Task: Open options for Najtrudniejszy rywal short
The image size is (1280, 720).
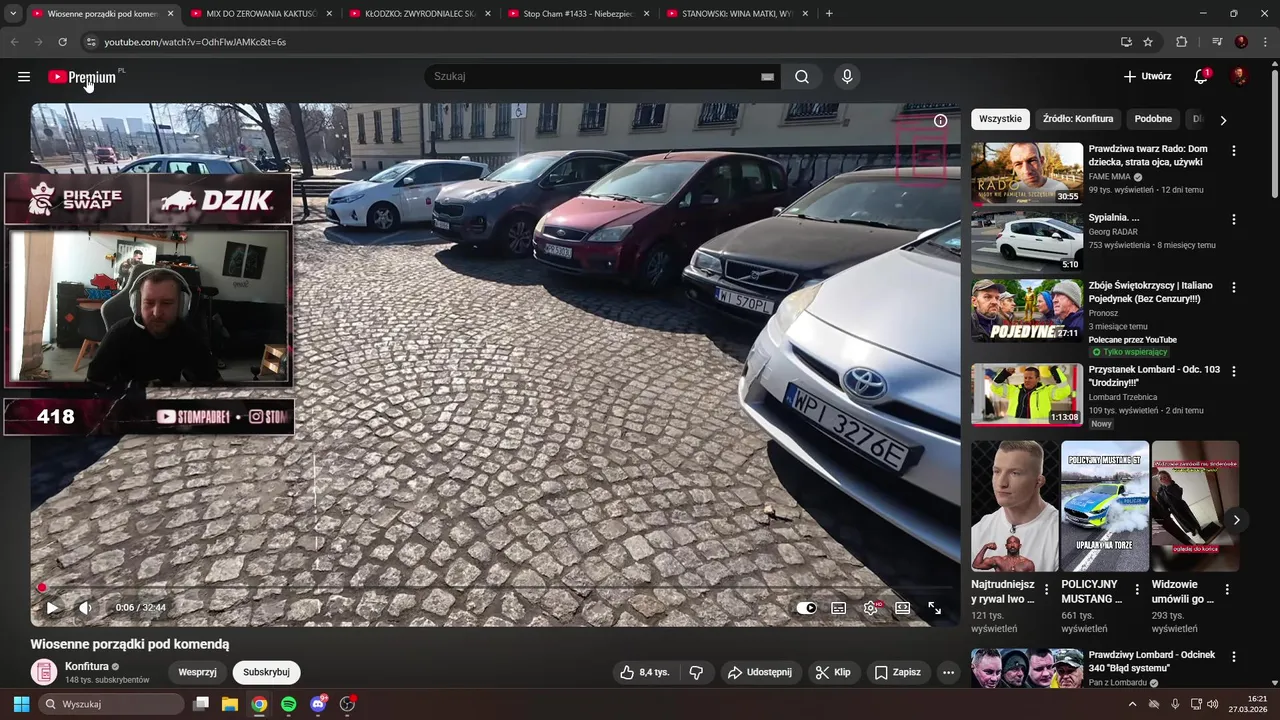Action: coord(1047,590)
